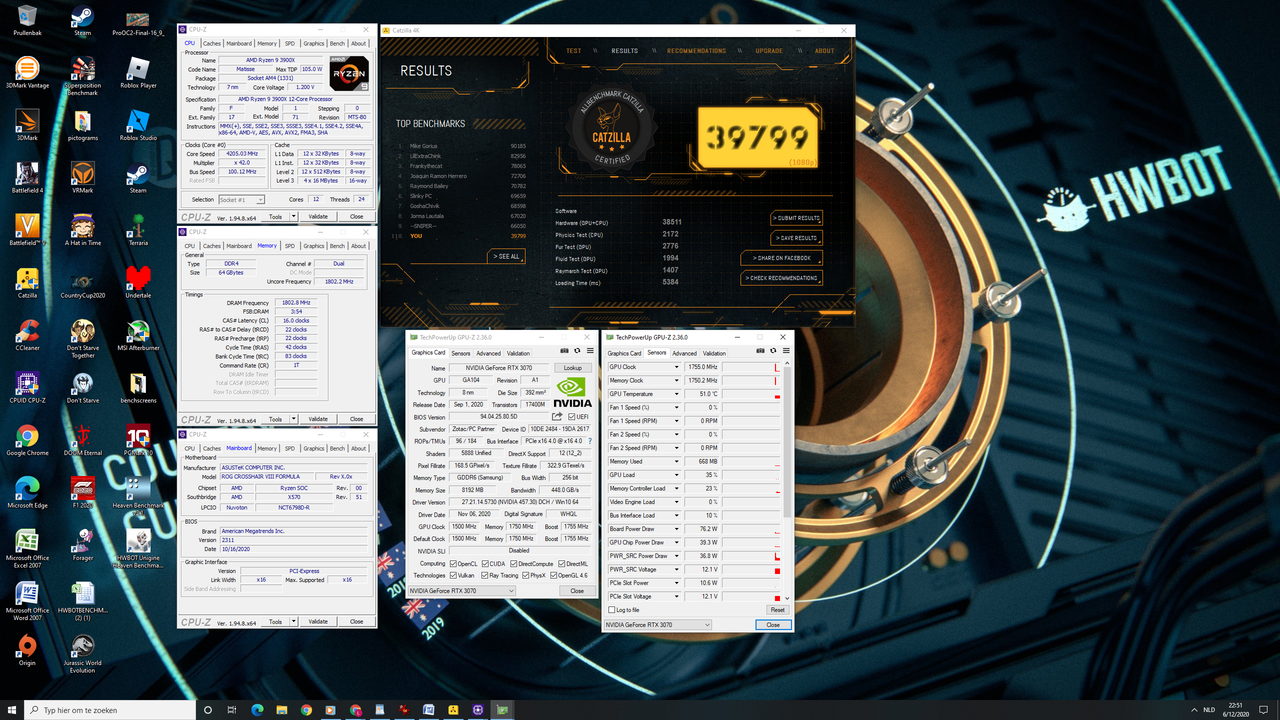The width and height of the screenshot is (1280, 720).
Task: Click Lookup button in GPU-Z
Action: point(573,368)
